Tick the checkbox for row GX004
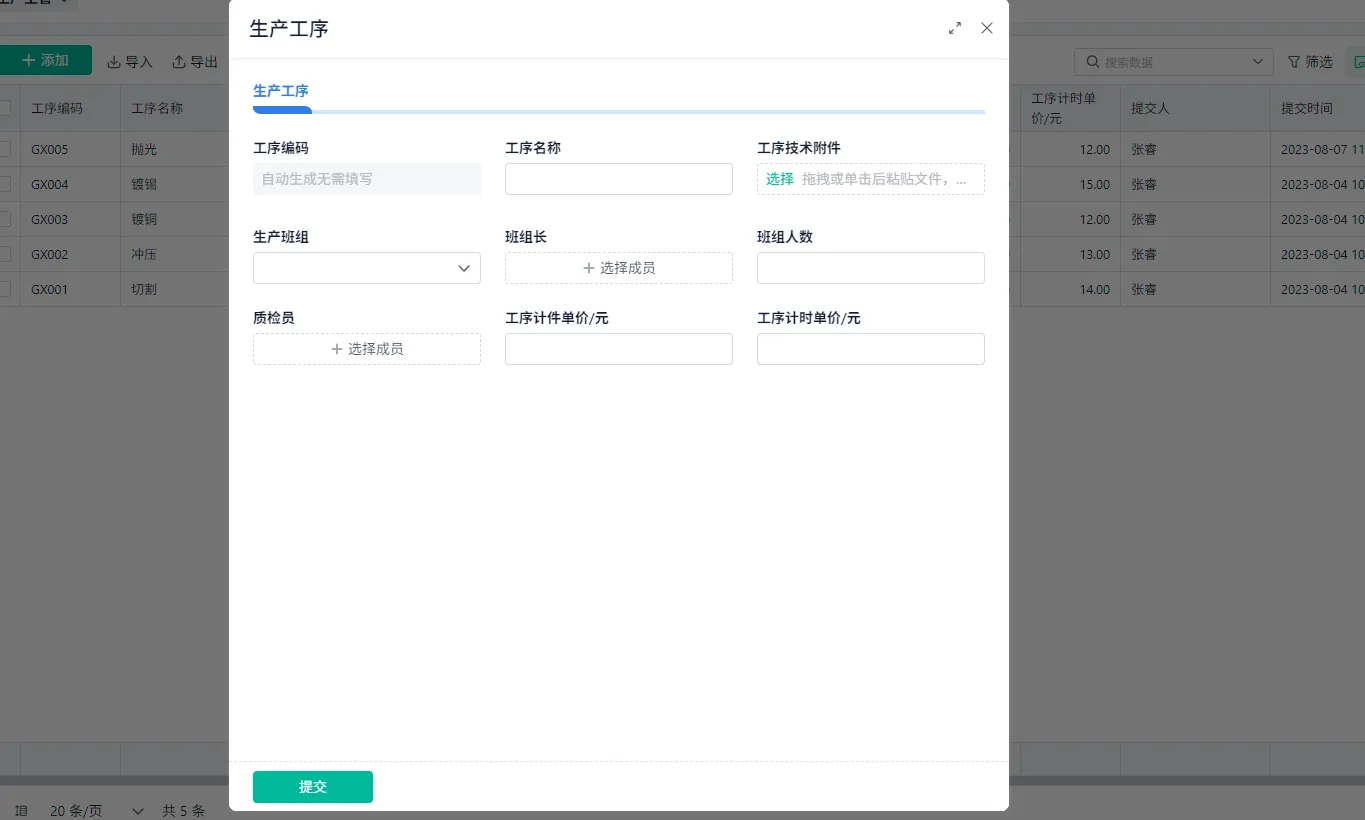This screenshot has width=1365, height=820. (4, 184)
